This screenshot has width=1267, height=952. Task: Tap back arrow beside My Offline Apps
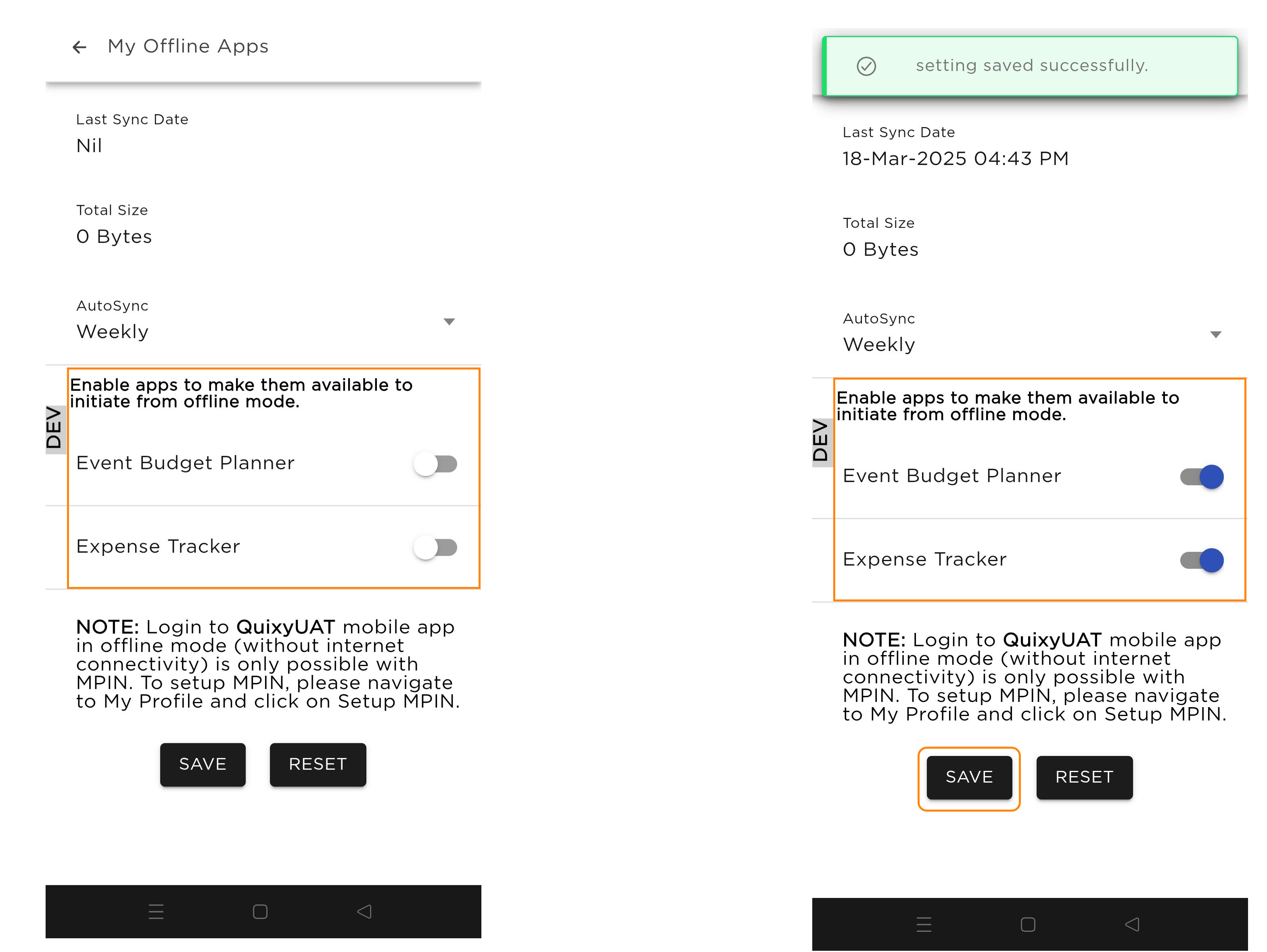click(79, 47)
